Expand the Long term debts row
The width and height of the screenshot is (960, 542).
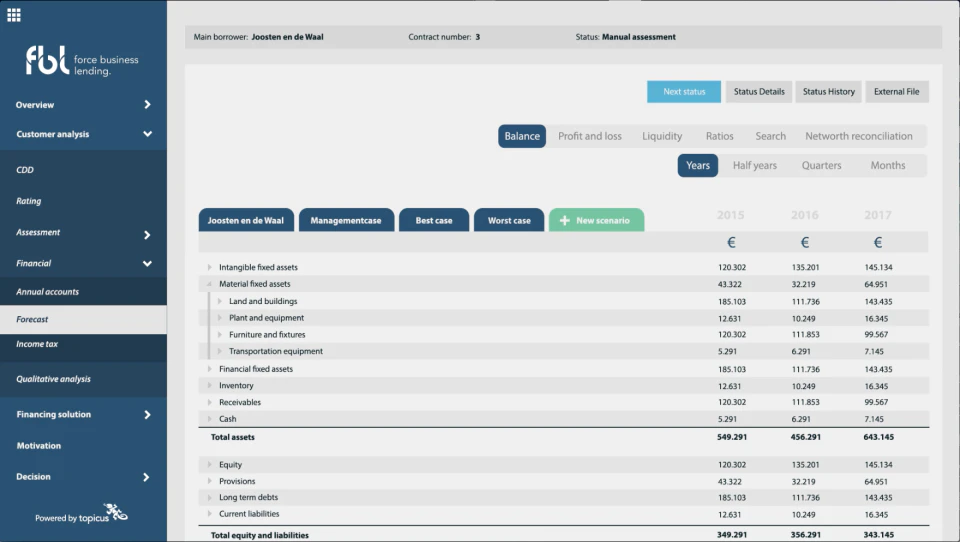coord(209,497)
